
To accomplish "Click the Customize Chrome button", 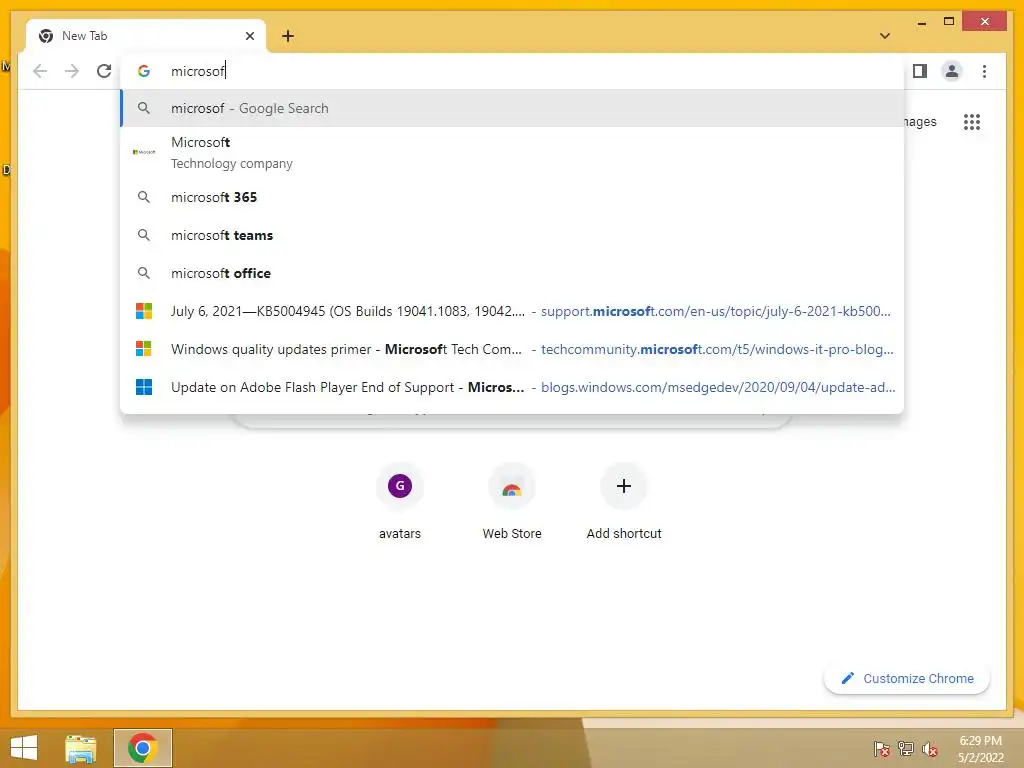I will click(x=907, y=679).
